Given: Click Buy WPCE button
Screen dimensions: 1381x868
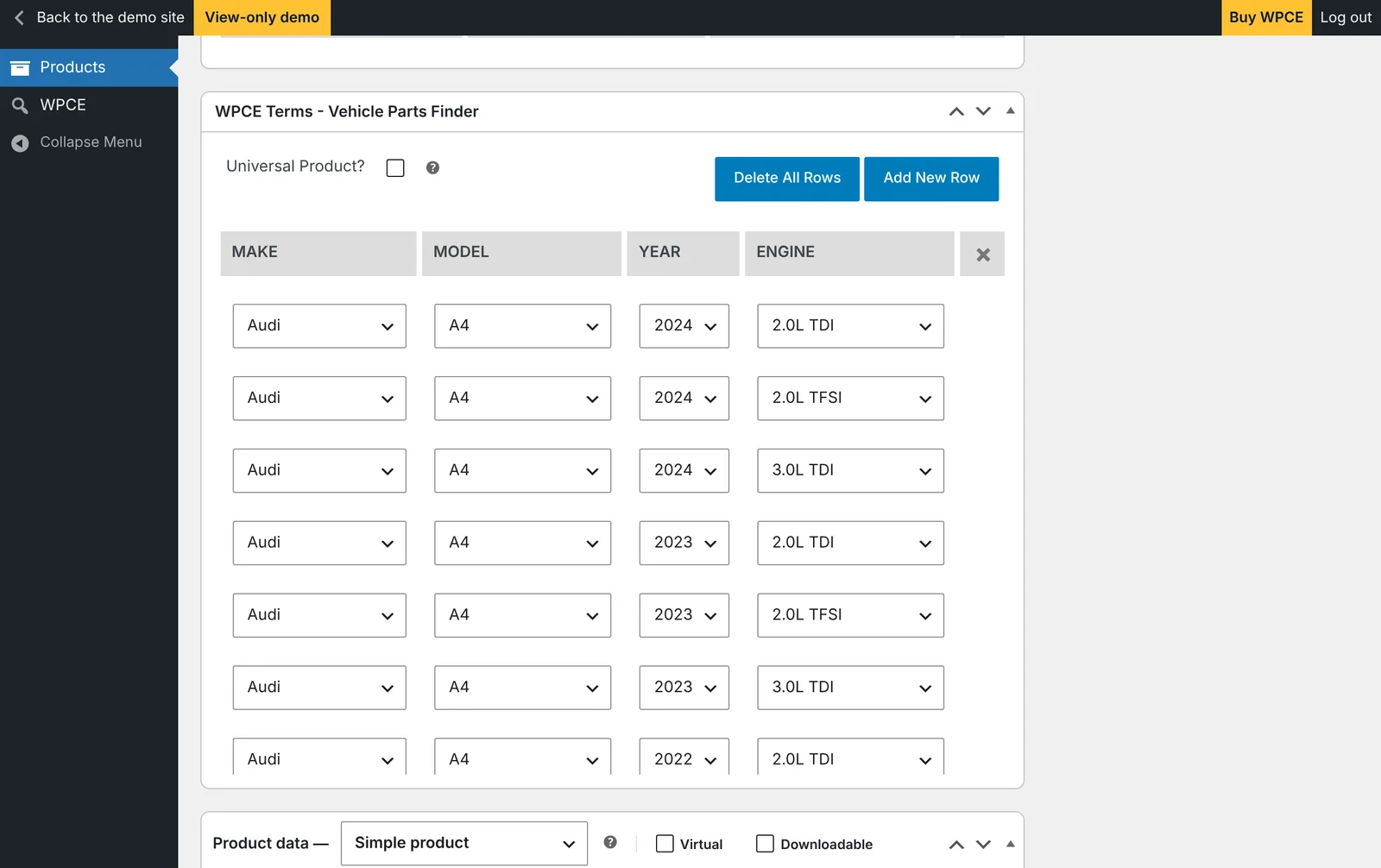Looking at the screenshot, I should (1266, 17).
